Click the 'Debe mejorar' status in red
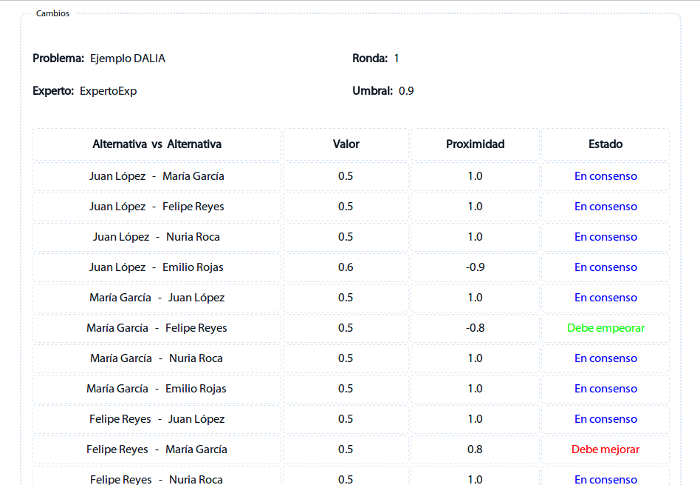 tap(605, 449)
